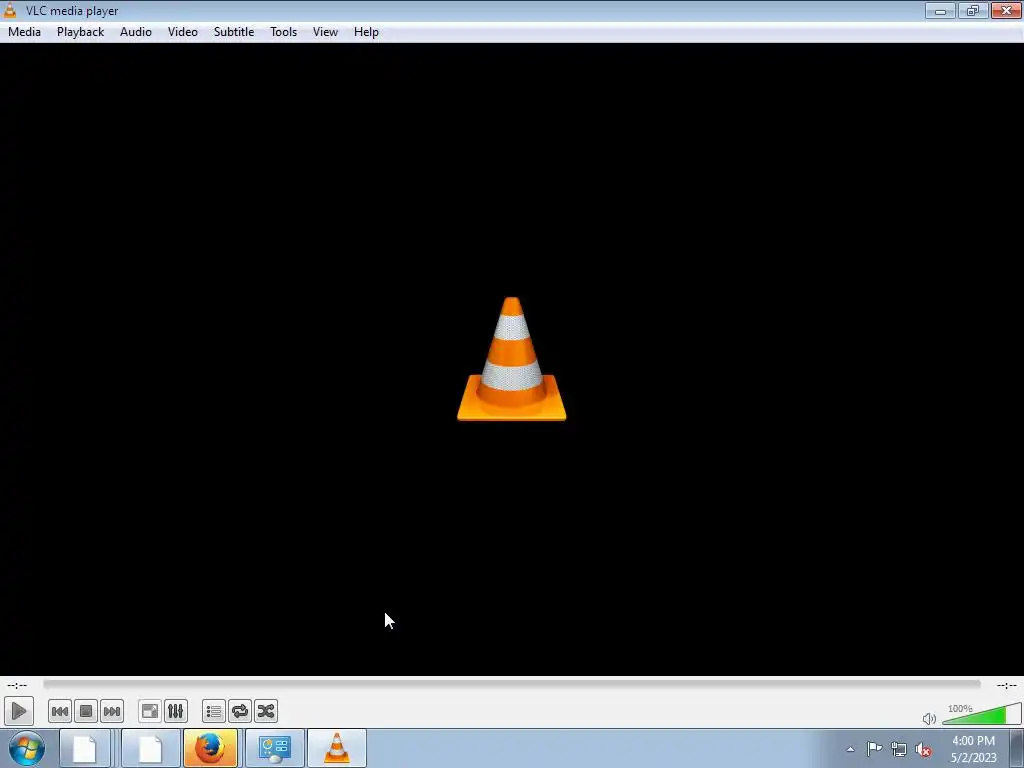Open the Tools menu
Viewport: 1024px width, 768px height.
(x=283, y=32)
